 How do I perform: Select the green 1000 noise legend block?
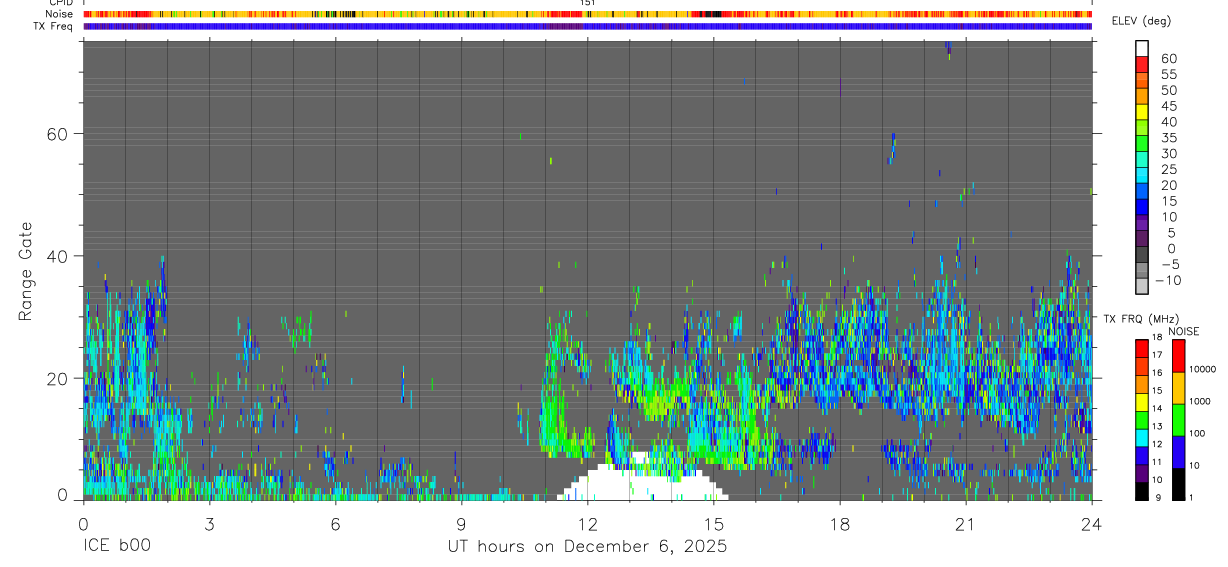coord(1177,420)
